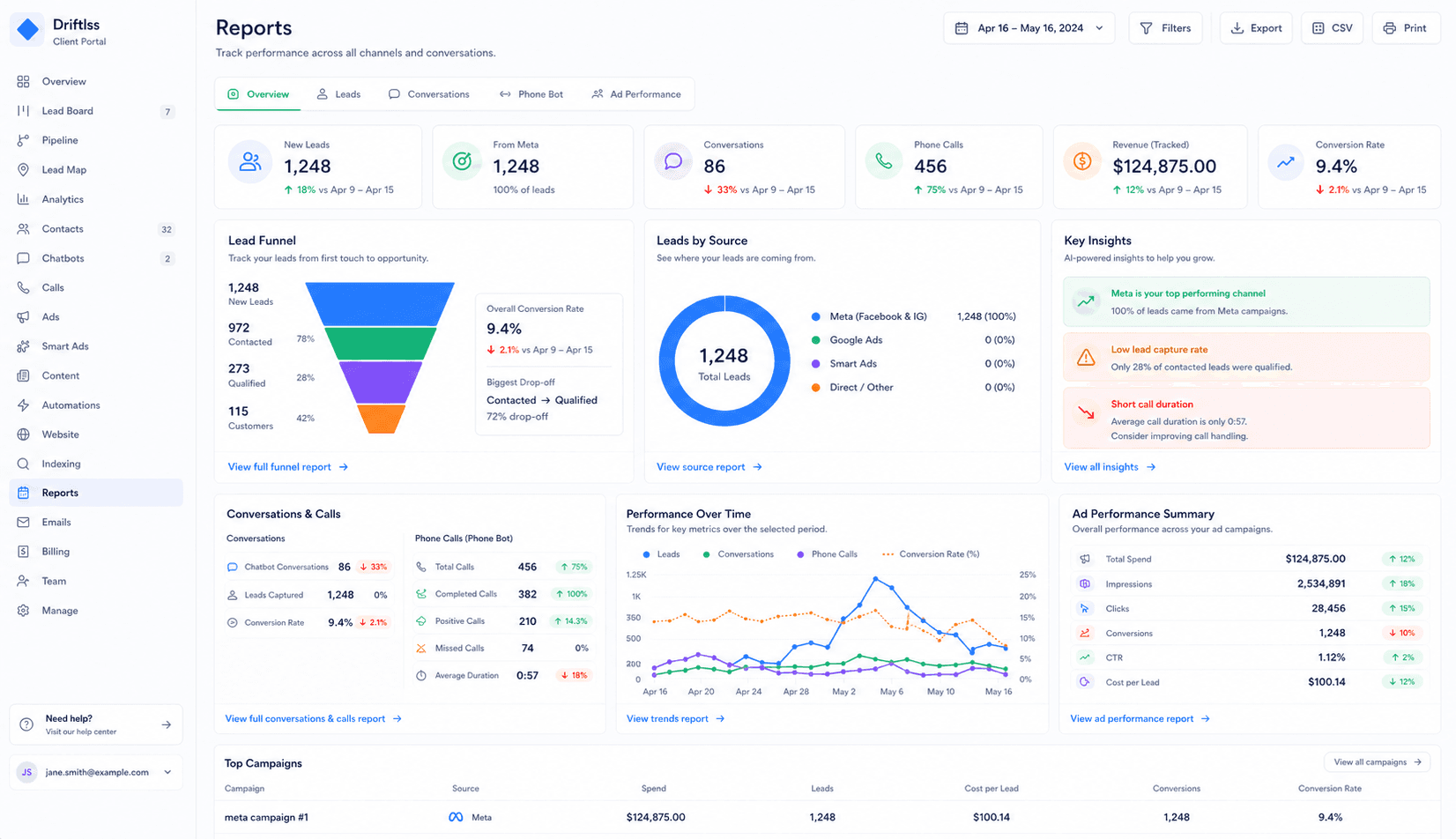Click the View all campaigns button
This screenshot has width=1456, height=839.
tap(1377, 762)
